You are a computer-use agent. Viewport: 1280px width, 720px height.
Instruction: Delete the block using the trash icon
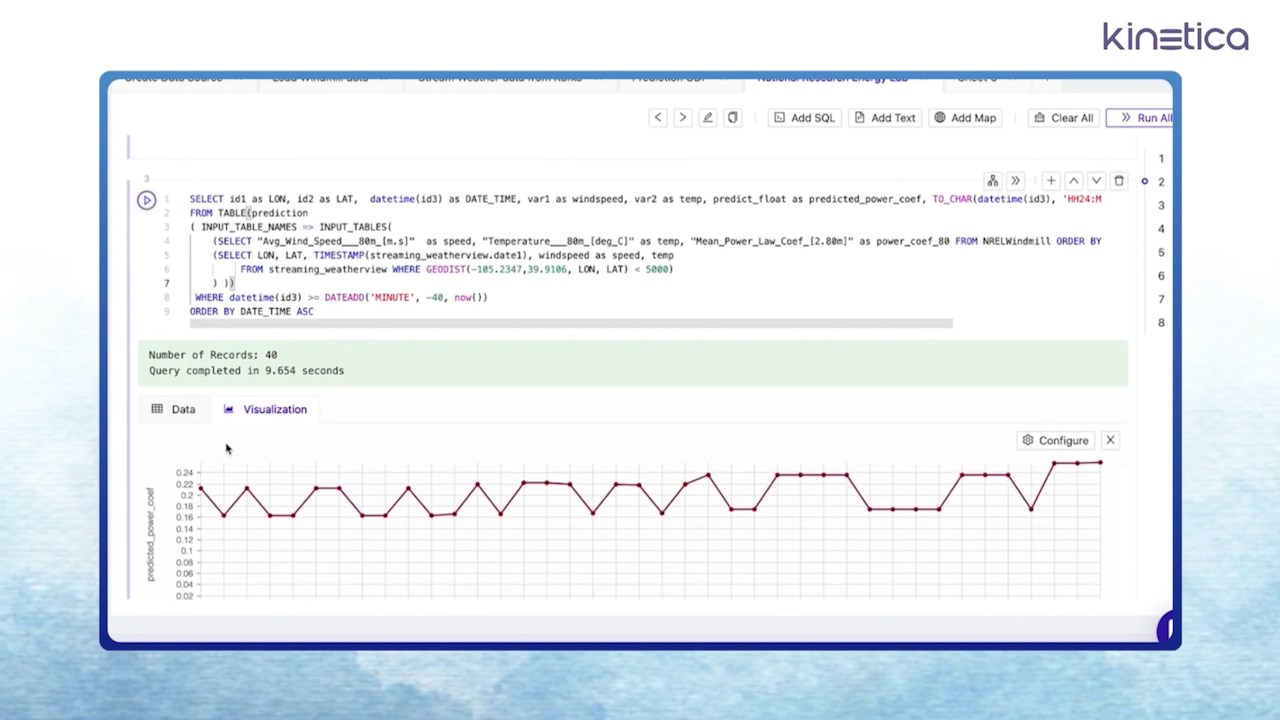1119,180
